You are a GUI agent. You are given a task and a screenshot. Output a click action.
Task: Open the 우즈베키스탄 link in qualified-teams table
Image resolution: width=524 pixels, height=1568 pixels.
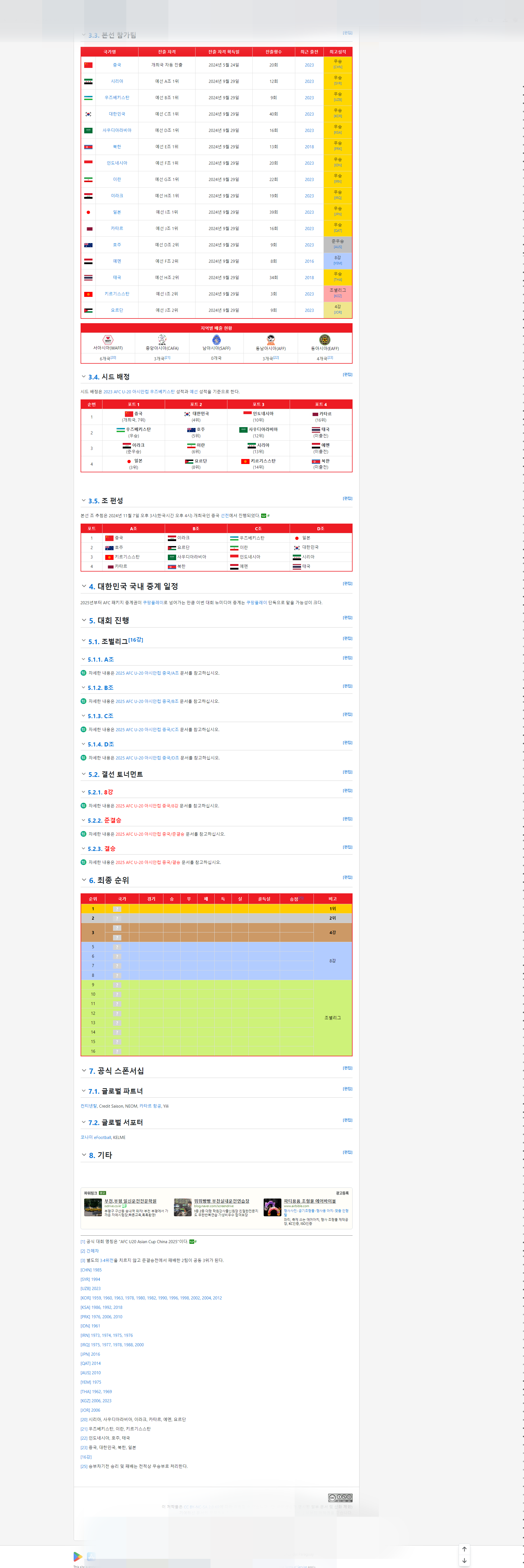(x=117, y=98)
